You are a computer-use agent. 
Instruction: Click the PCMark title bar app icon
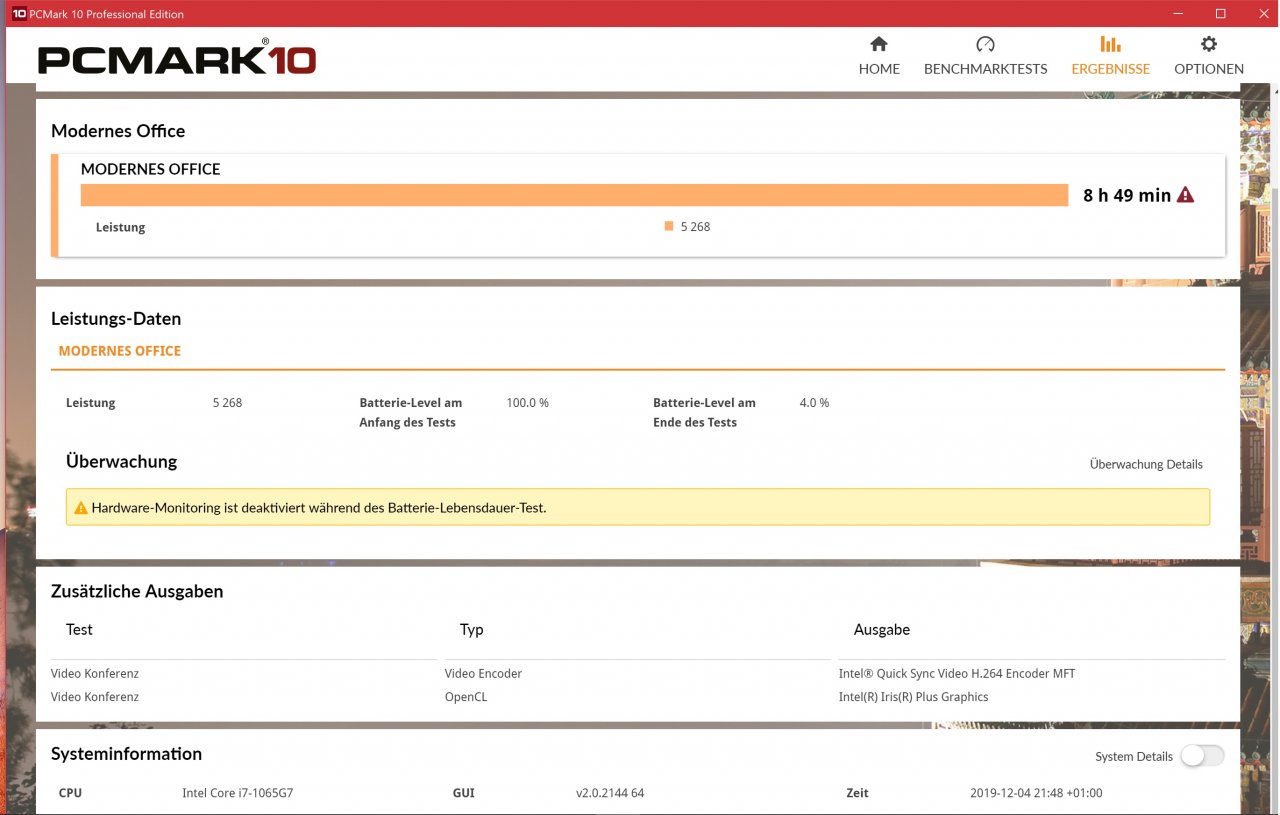(x=19, y=14)
